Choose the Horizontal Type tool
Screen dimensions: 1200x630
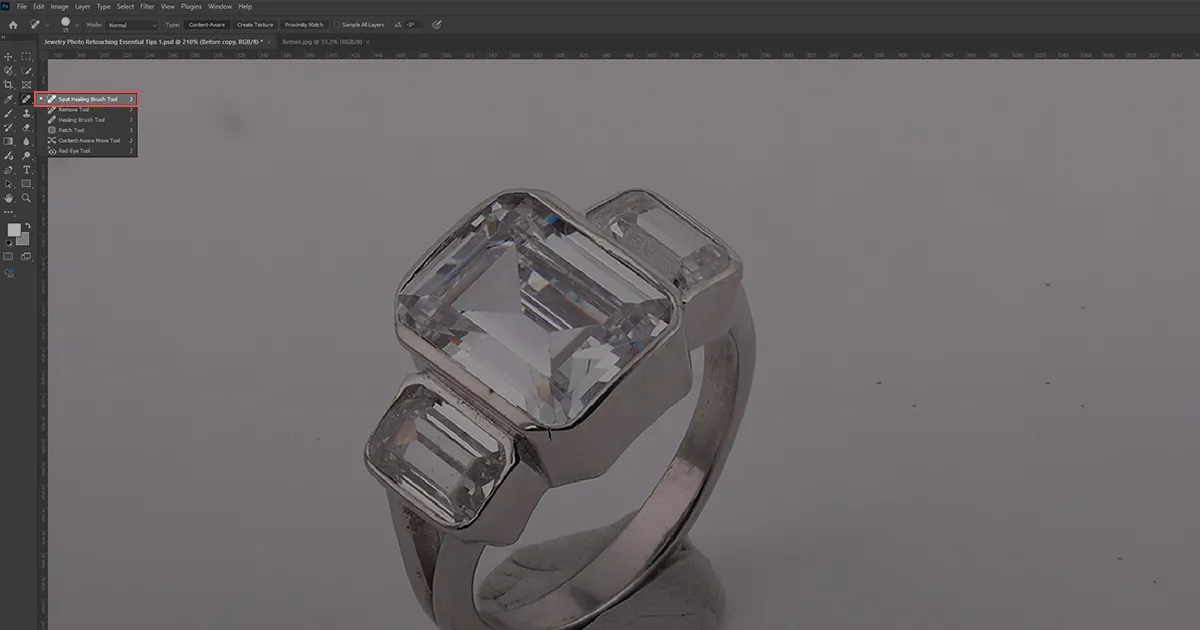tap(27, 170)
